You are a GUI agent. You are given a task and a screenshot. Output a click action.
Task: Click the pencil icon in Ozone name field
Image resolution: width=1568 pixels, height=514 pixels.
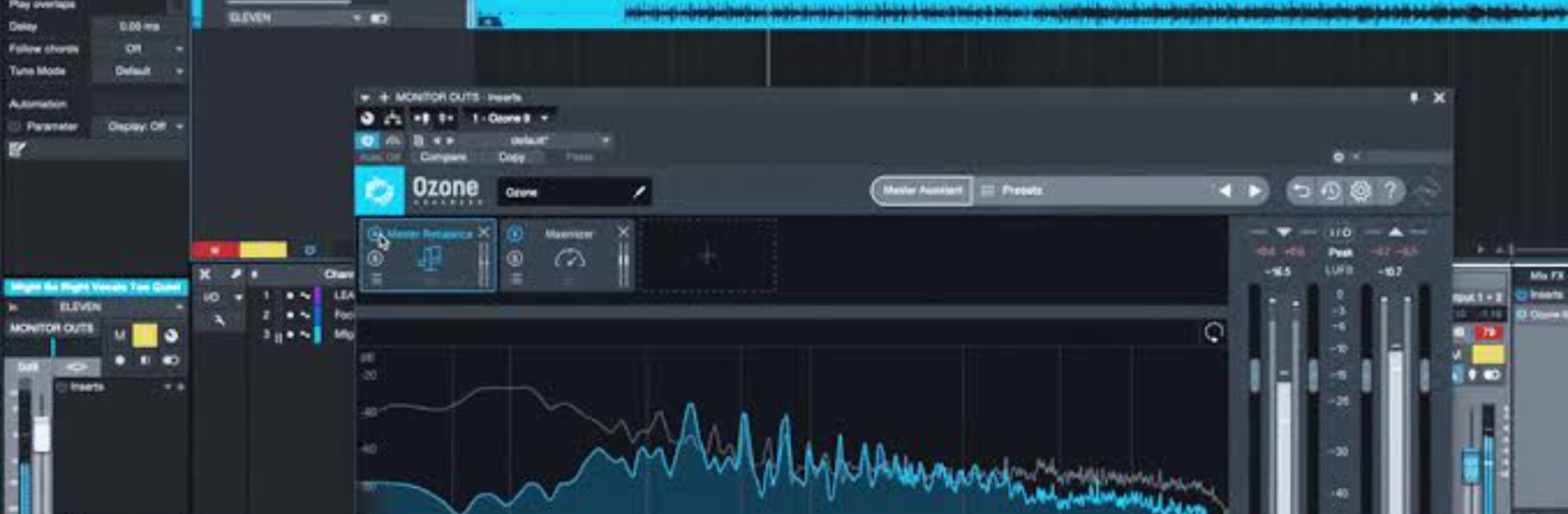pyautogui.click(x=639, y=192)
